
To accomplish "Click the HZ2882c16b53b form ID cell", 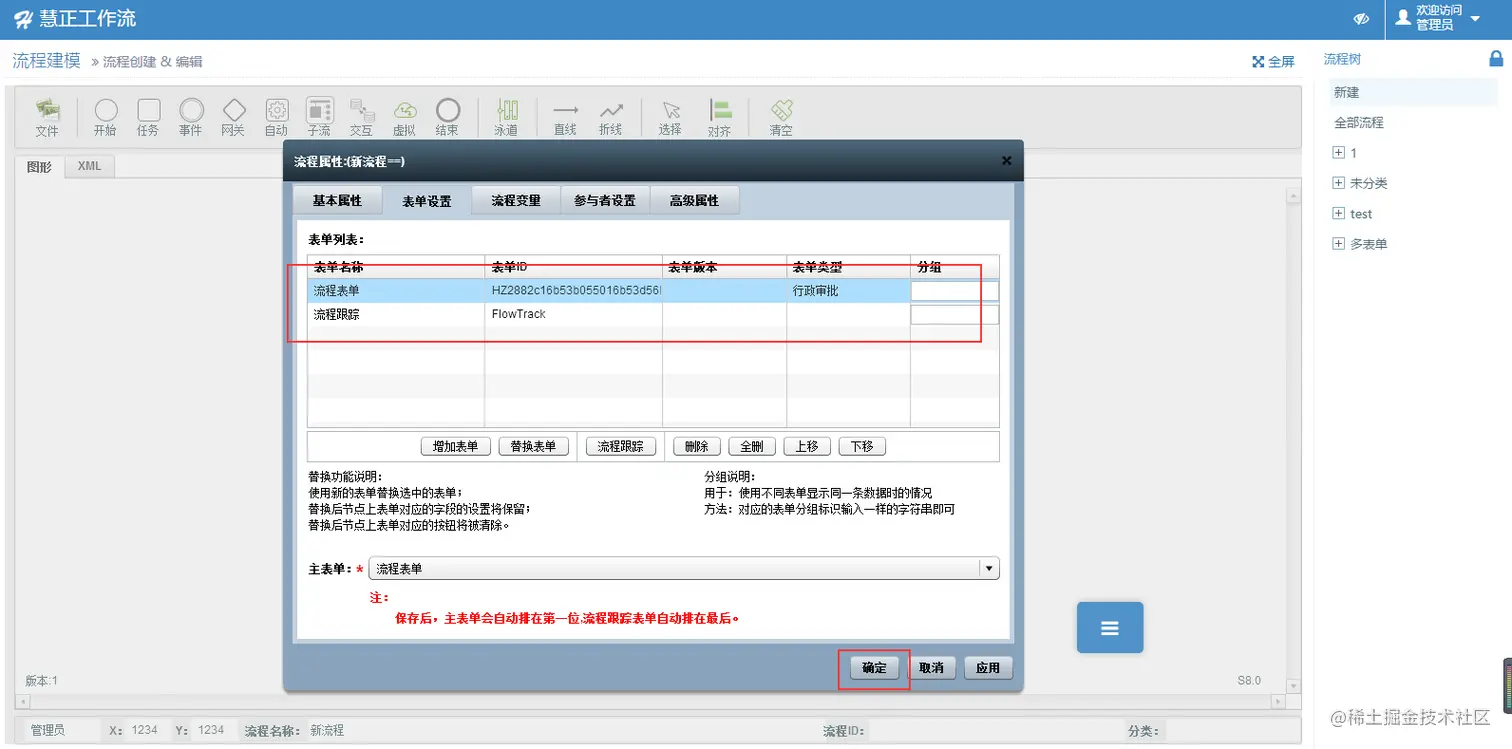I will point(574,291).
